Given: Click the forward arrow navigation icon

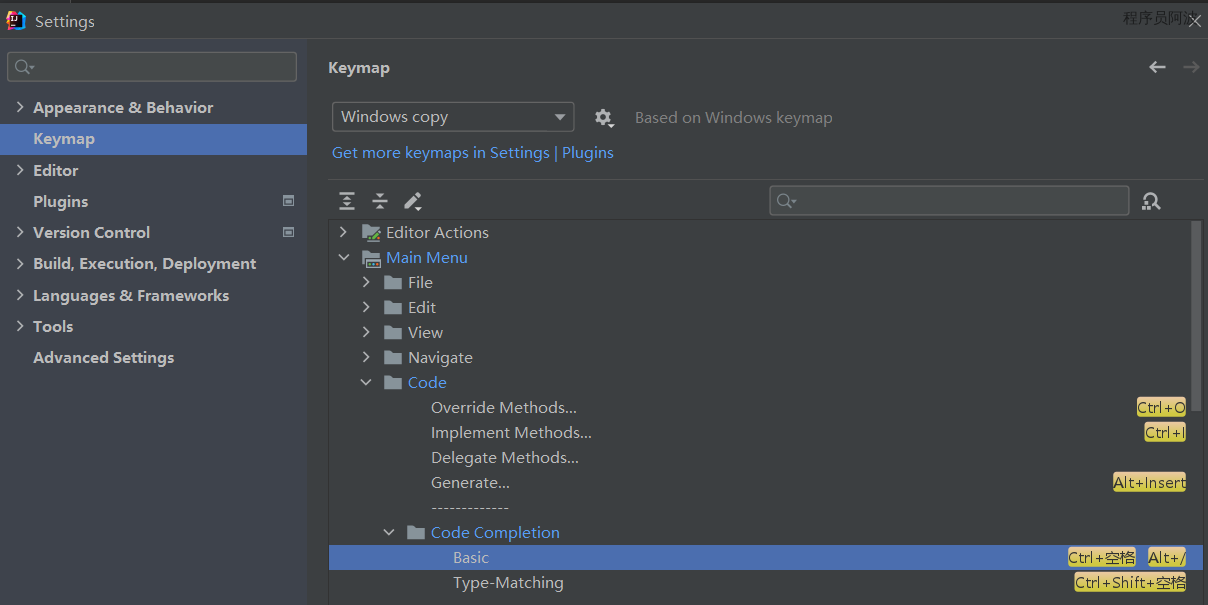Looking at the screenshot, I should (x=1190, y=67).
